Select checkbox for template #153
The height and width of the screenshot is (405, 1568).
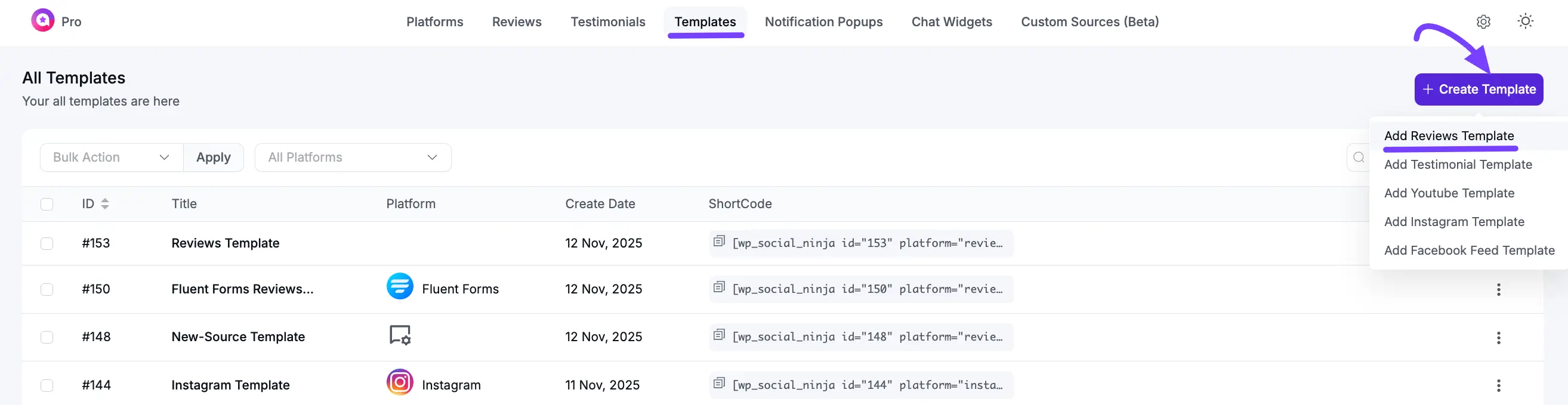(47, 243)
